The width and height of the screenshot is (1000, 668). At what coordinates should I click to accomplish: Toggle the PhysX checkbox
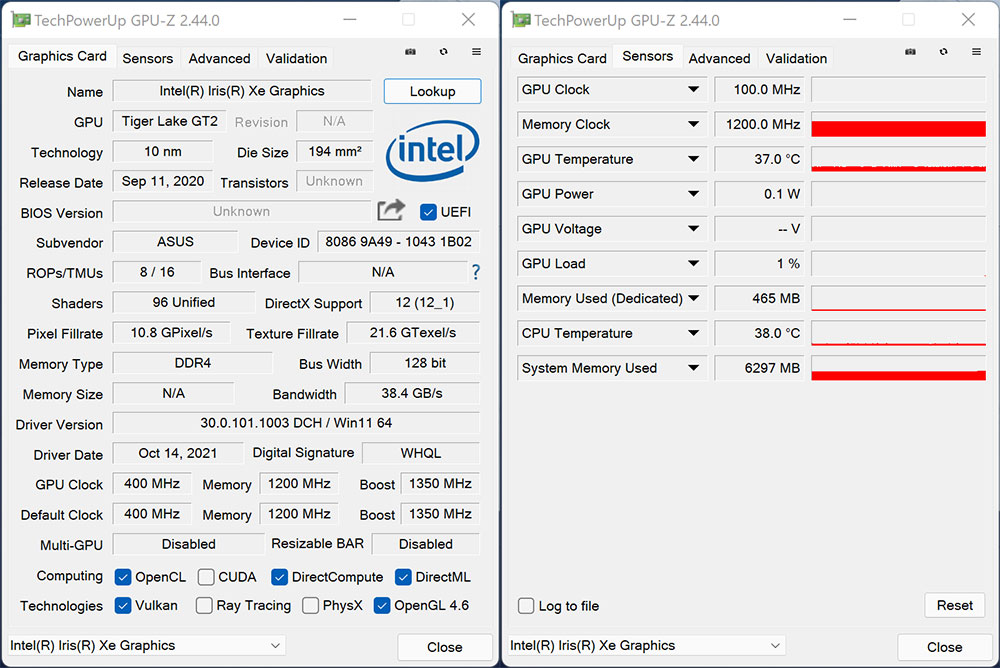[311, 605]
